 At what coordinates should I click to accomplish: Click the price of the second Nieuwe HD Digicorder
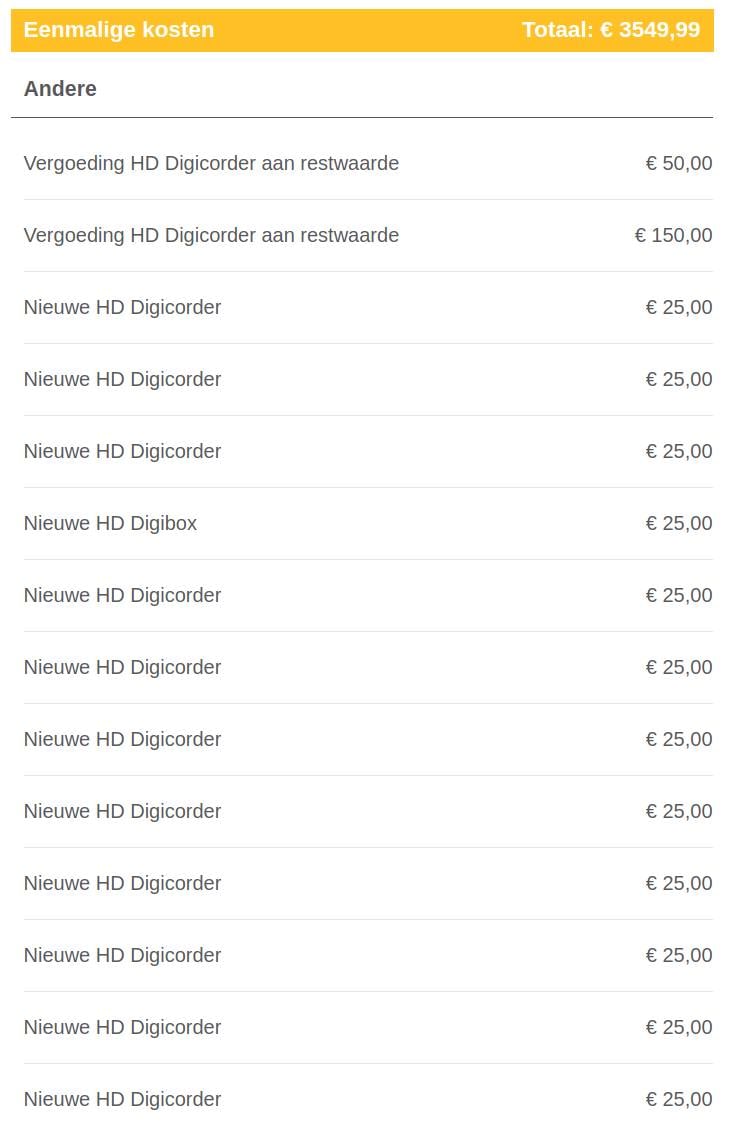click(x=679, y=379)
